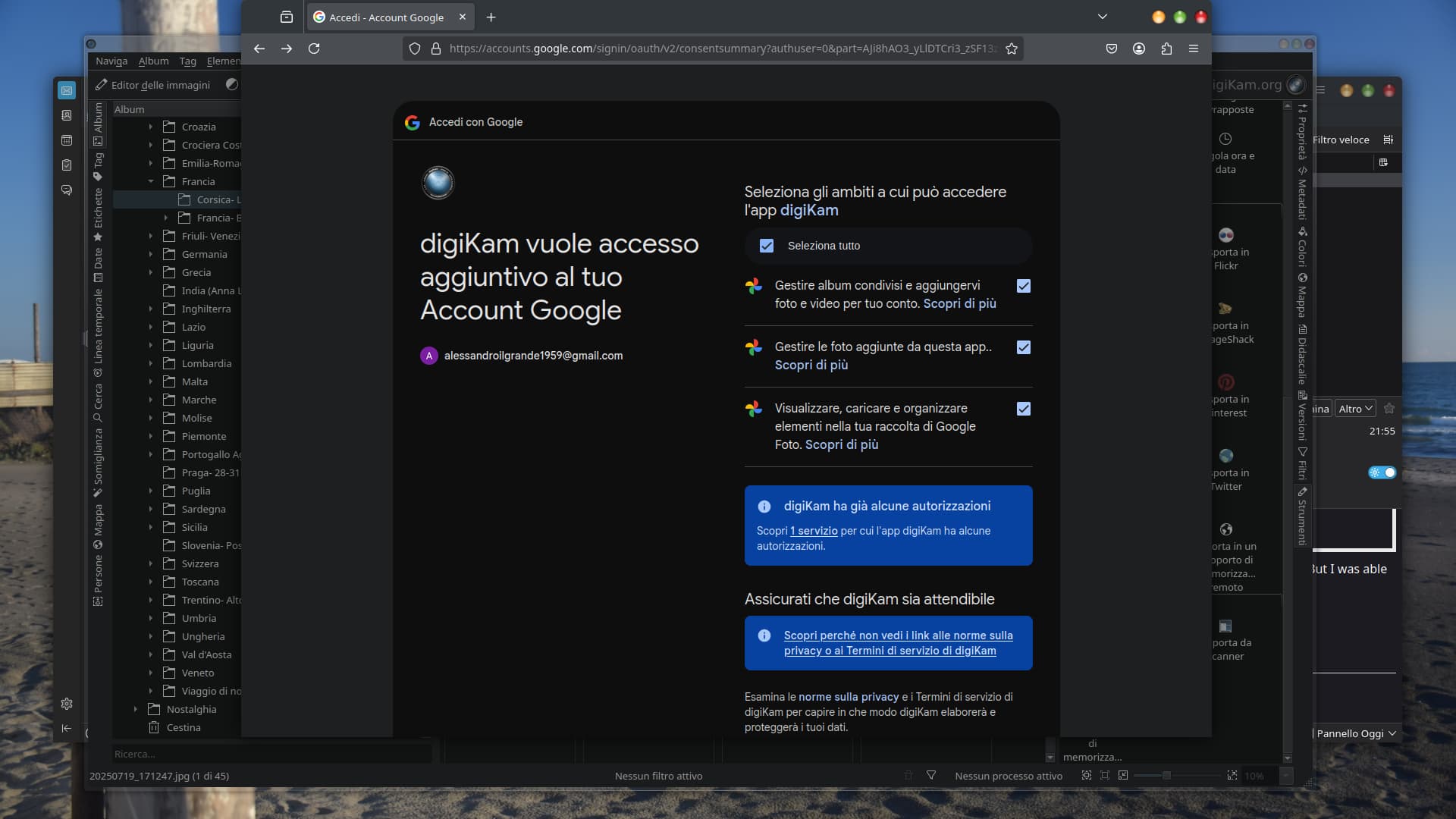Screen dimensions: 1456x819
Task: Open contacts icon in left sidebar app
Action: [x=67, y=115]
